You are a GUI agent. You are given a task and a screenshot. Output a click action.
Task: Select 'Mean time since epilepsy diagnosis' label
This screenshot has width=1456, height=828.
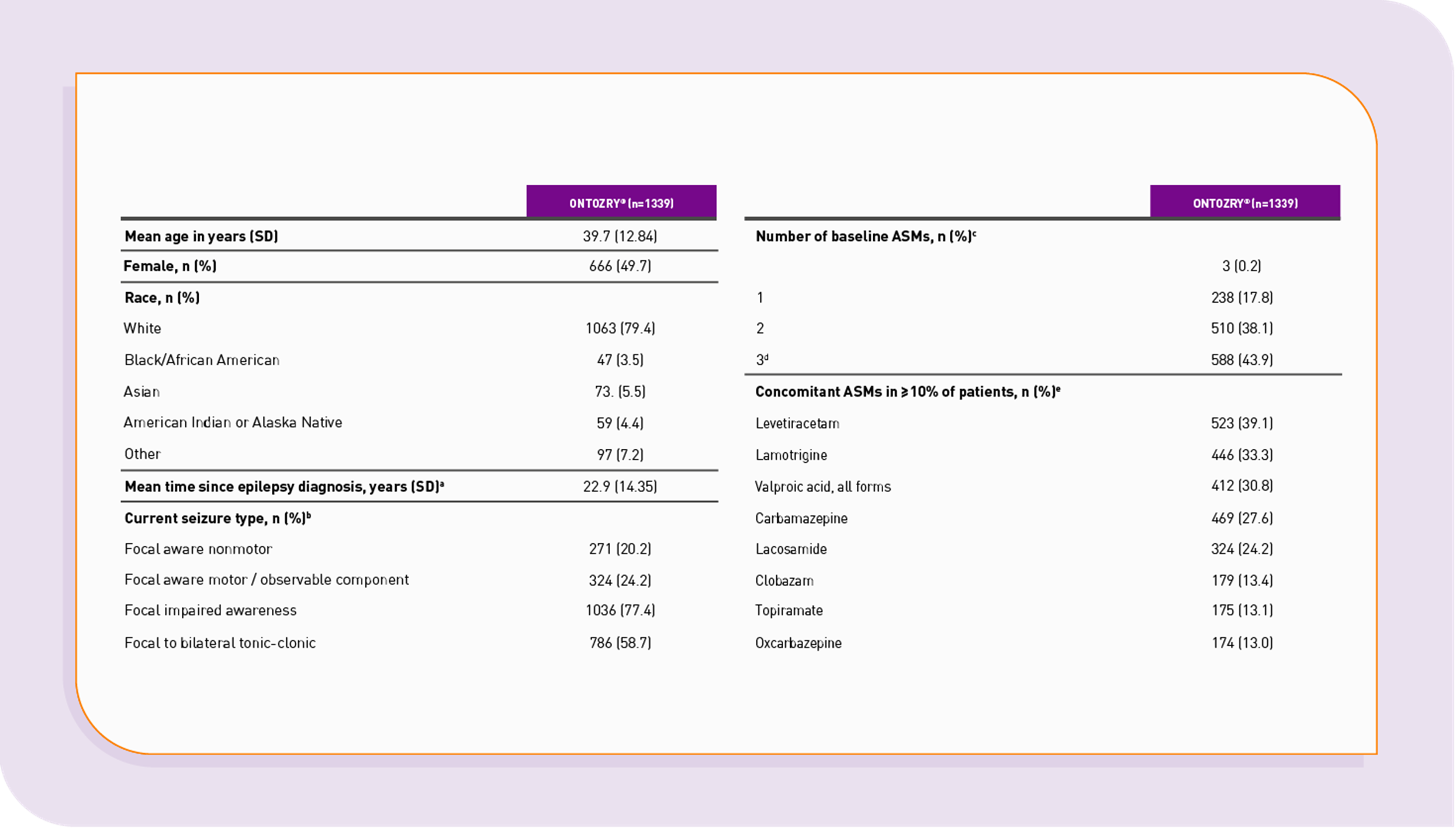(284, 486)
